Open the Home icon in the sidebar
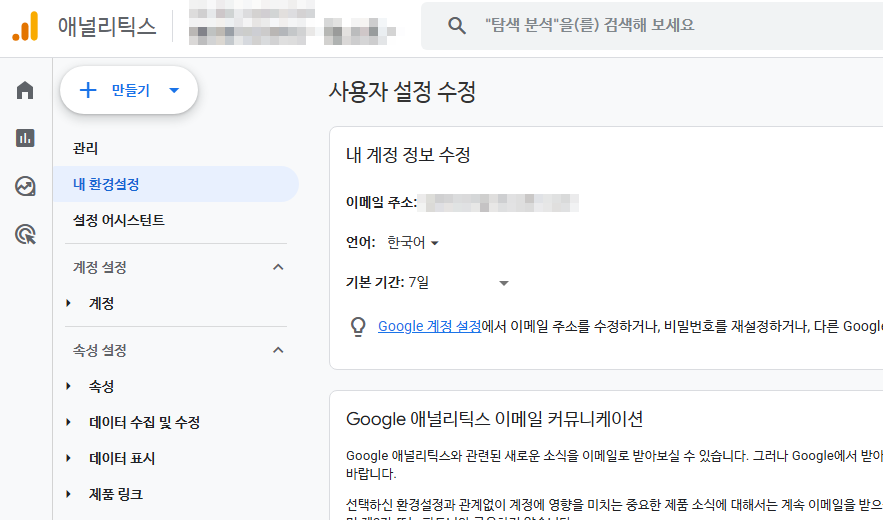 tap(25, 90)
